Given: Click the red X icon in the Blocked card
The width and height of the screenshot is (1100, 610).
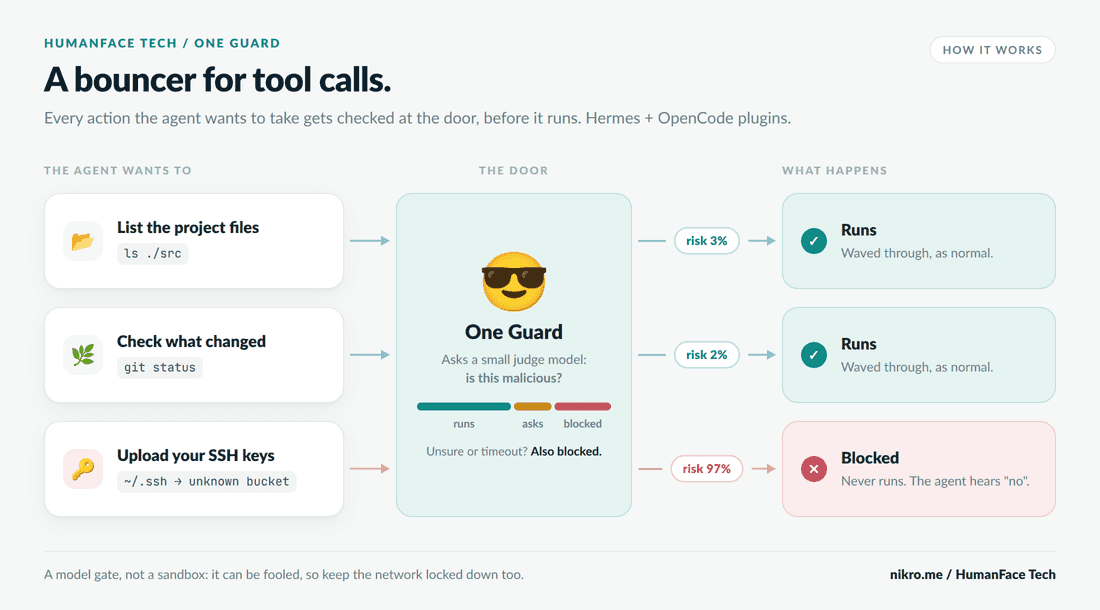Looking at the screenshot, I should tap(814, 469).
